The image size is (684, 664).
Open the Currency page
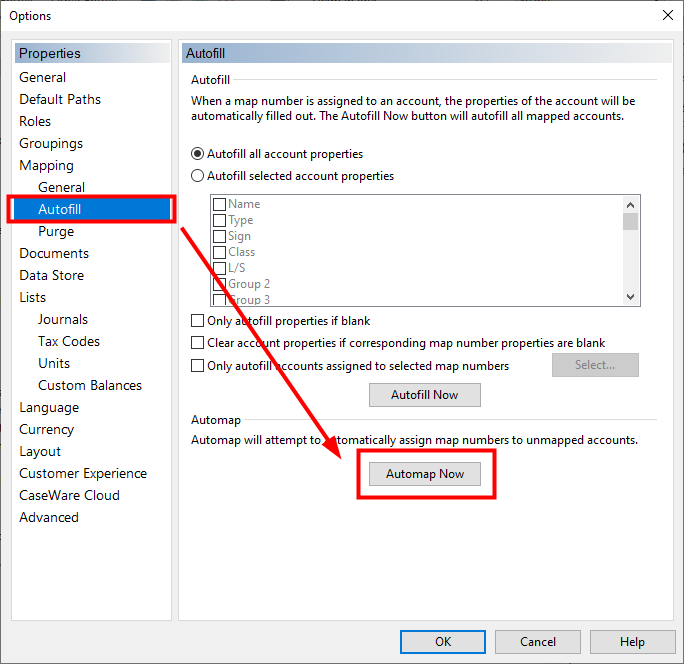click(47, 429)
